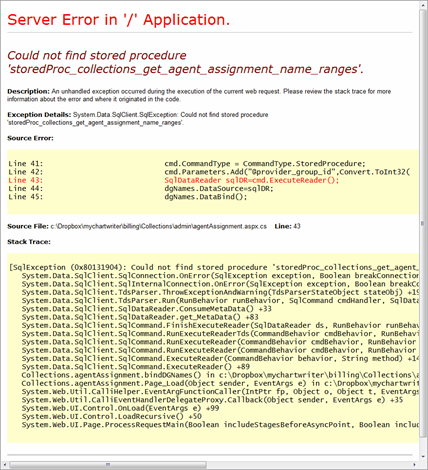Click the Page.ProcessRequestMain stack line

pyautogui.click(x=220, y=425)
